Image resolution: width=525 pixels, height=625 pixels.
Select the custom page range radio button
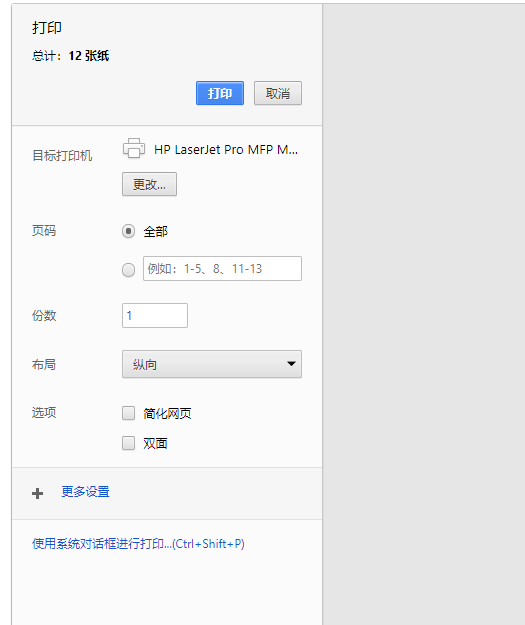tap(128, 270)
